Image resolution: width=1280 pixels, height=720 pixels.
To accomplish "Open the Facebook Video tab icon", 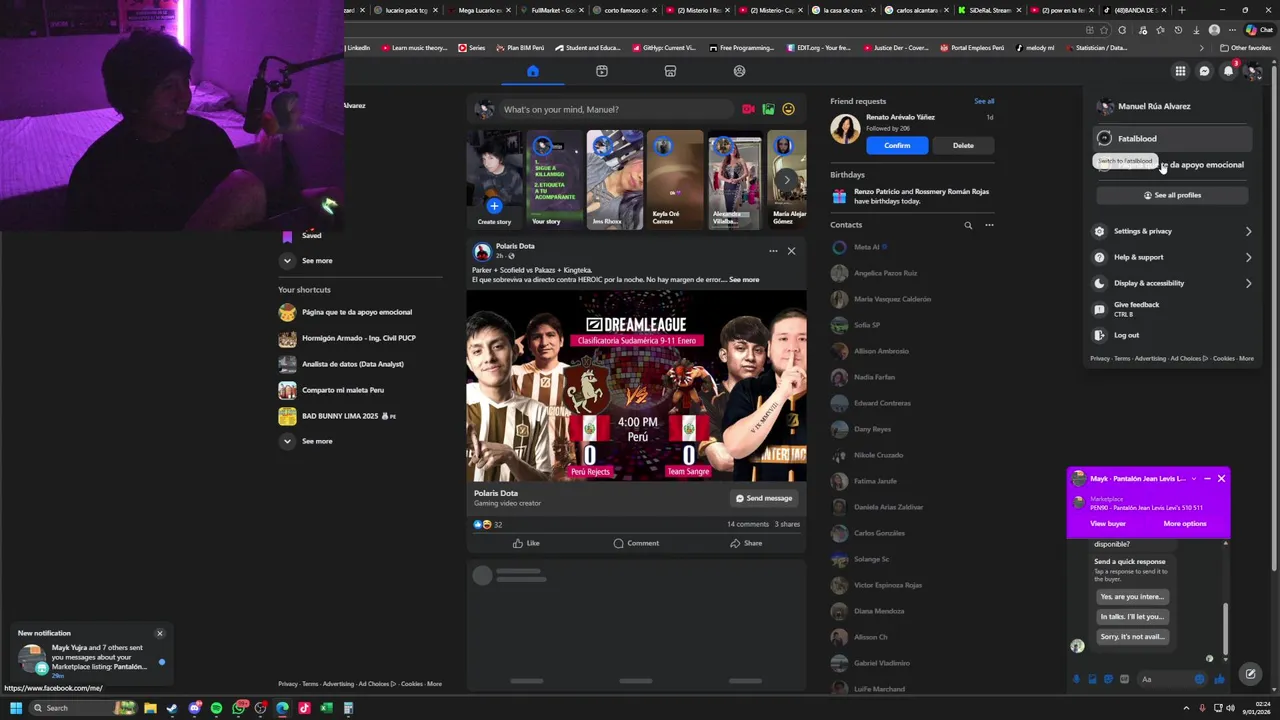I will click(602, 71).
